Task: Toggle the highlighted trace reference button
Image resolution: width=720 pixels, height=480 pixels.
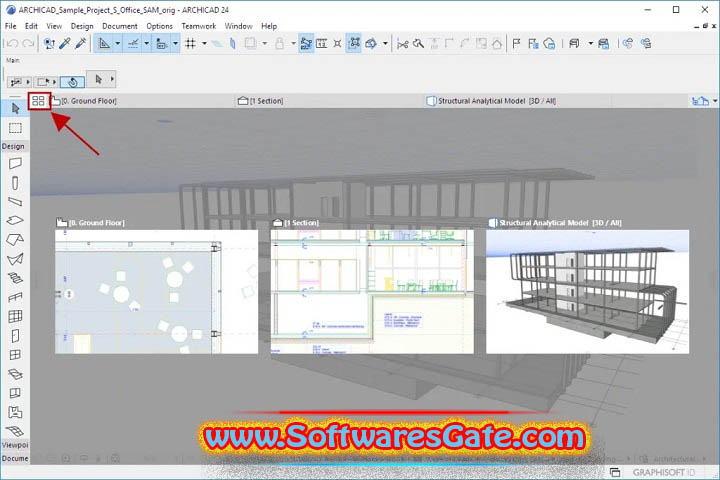Action: coord(306,44)
